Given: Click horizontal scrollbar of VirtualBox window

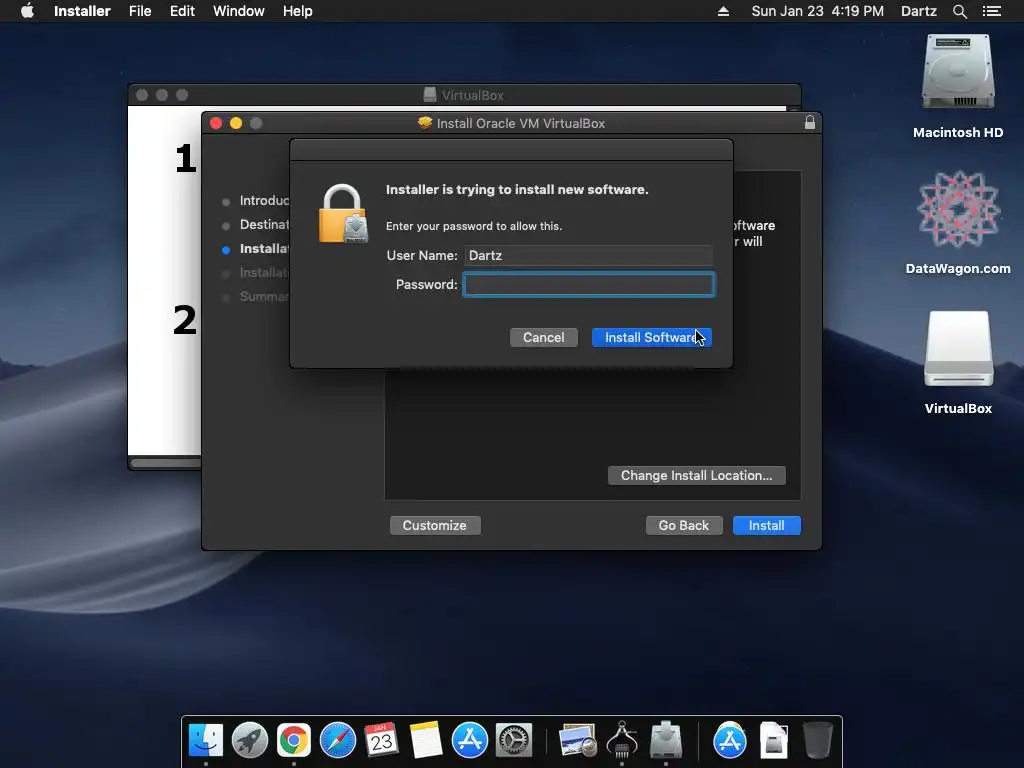Looking at the screenshot, I should (165, 463).
